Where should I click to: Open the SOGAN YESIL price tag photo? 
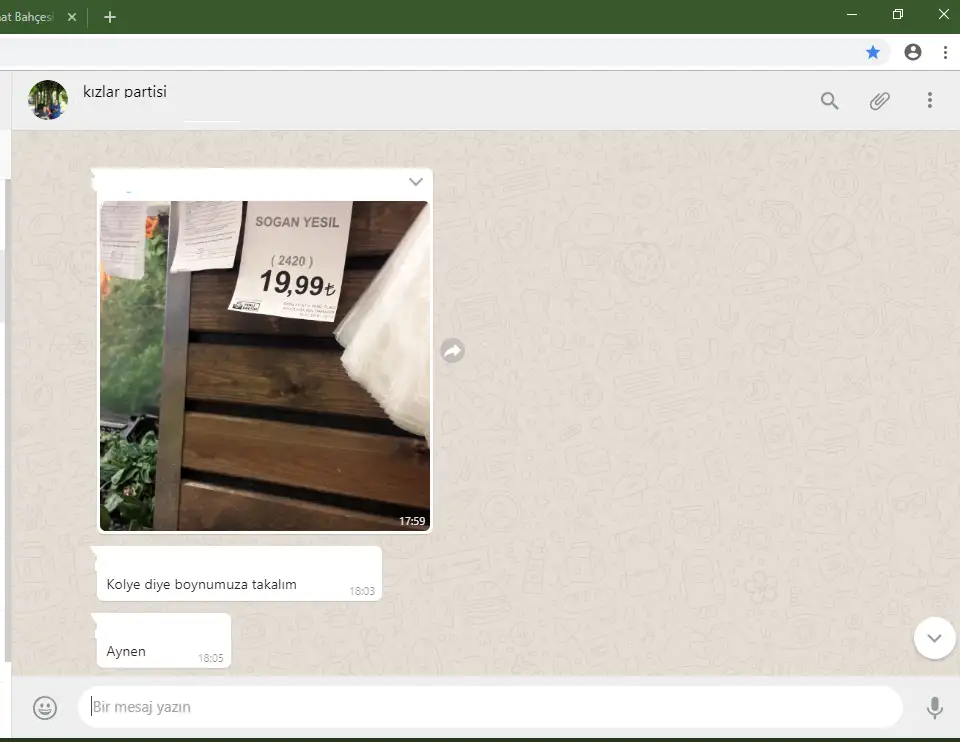point(264,365)
